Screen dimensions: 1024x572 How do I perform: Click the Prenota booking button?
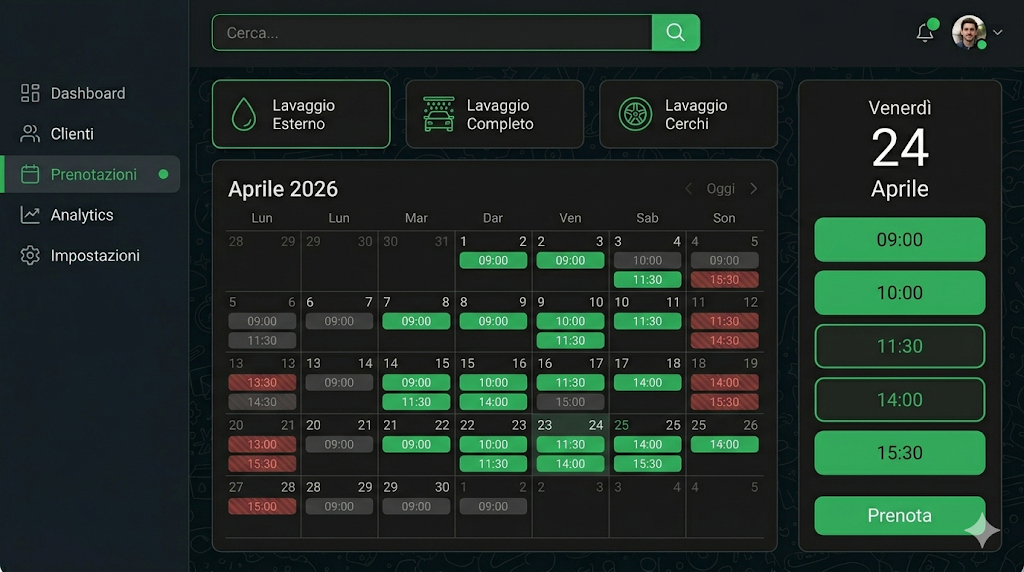click(899, 516)
